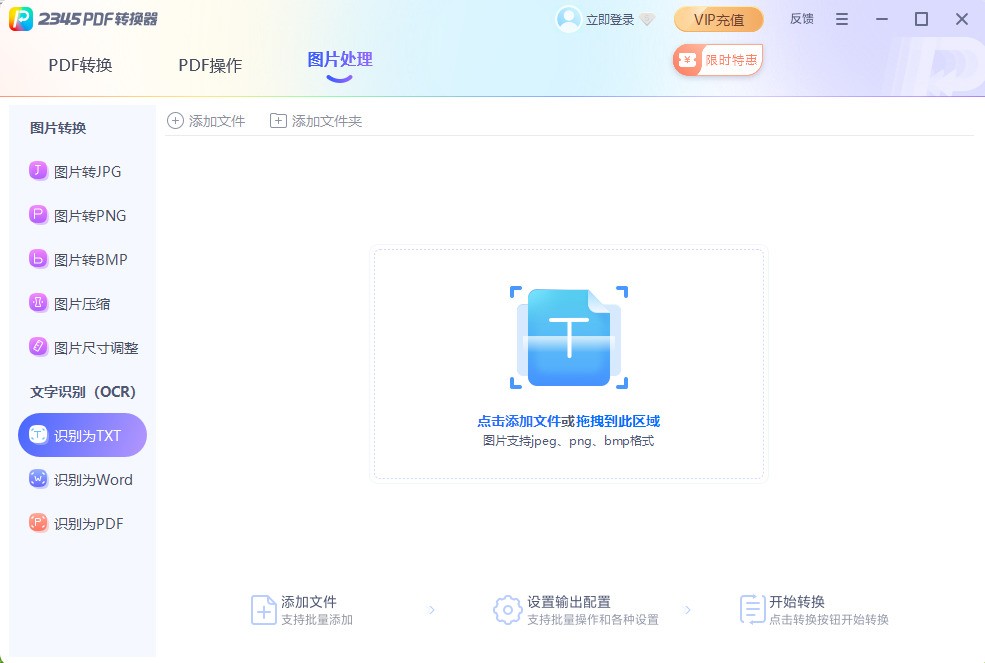This screenshot has height=663, width=985.
Task: Open the 识别为Word OCR tool
Action: [86, 479]
